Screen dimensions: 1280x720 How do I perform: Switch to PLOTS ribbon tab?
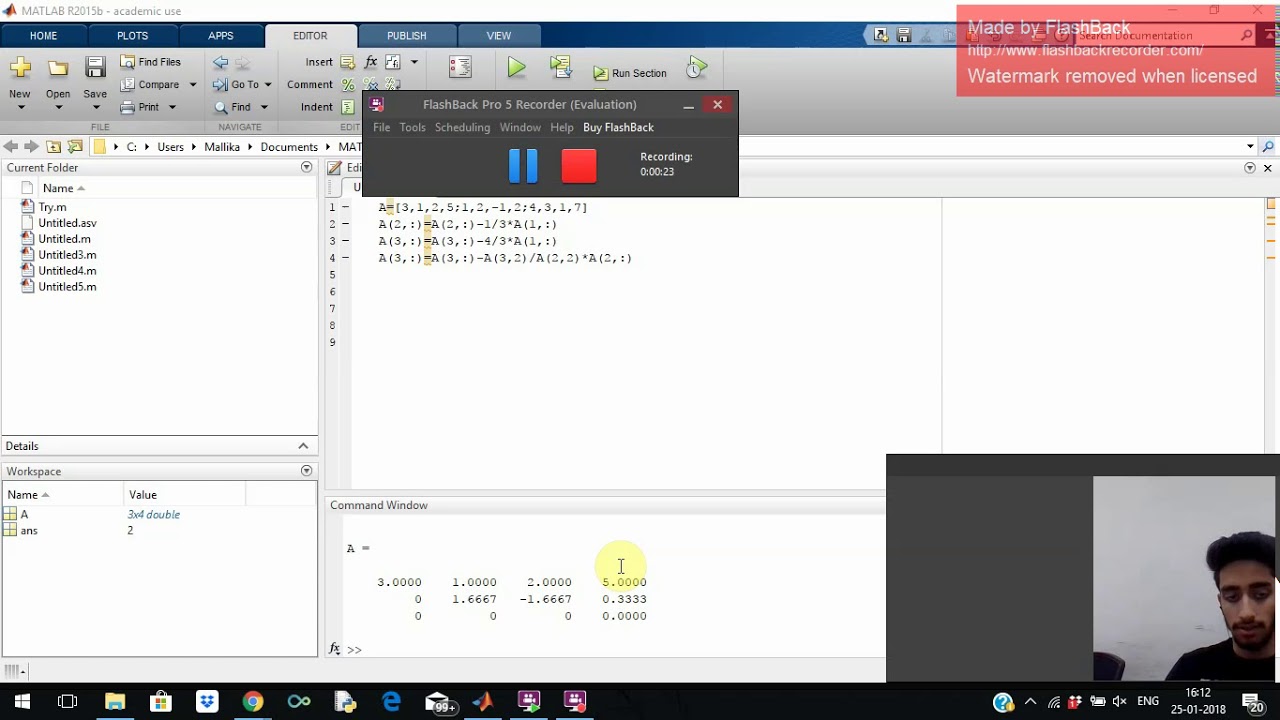point(132,36)
